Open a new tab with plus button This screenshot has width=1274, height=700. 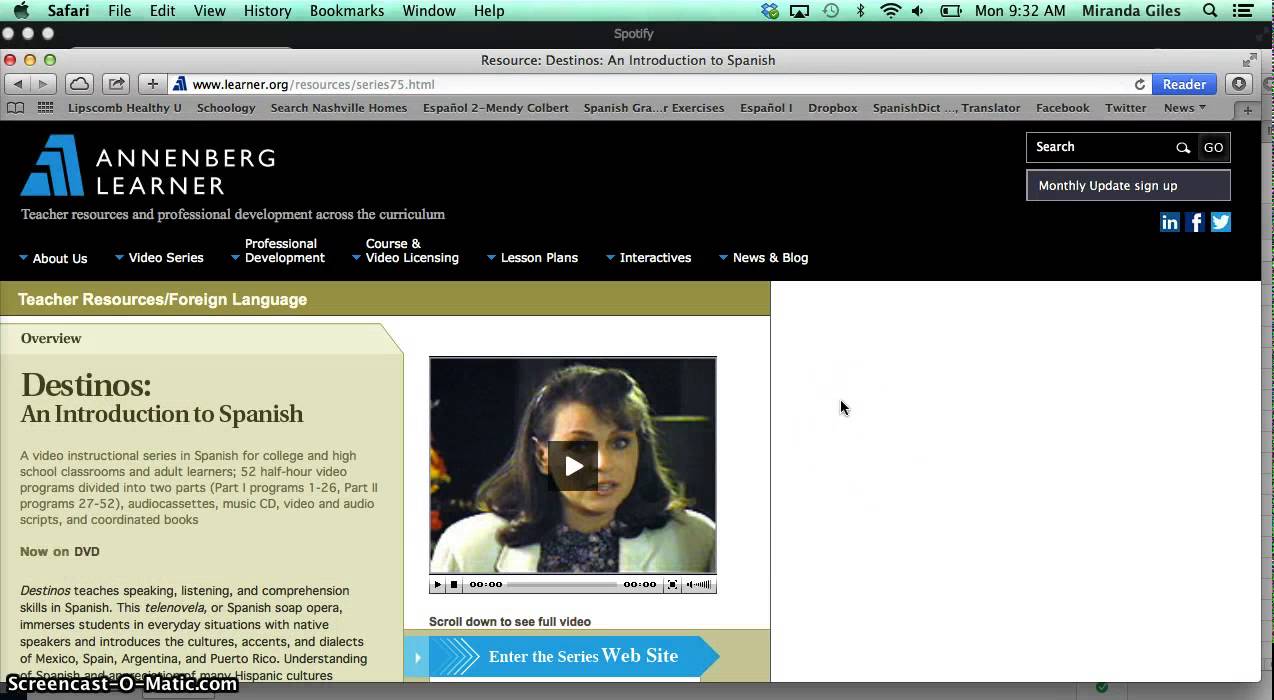click(1248, 110)
